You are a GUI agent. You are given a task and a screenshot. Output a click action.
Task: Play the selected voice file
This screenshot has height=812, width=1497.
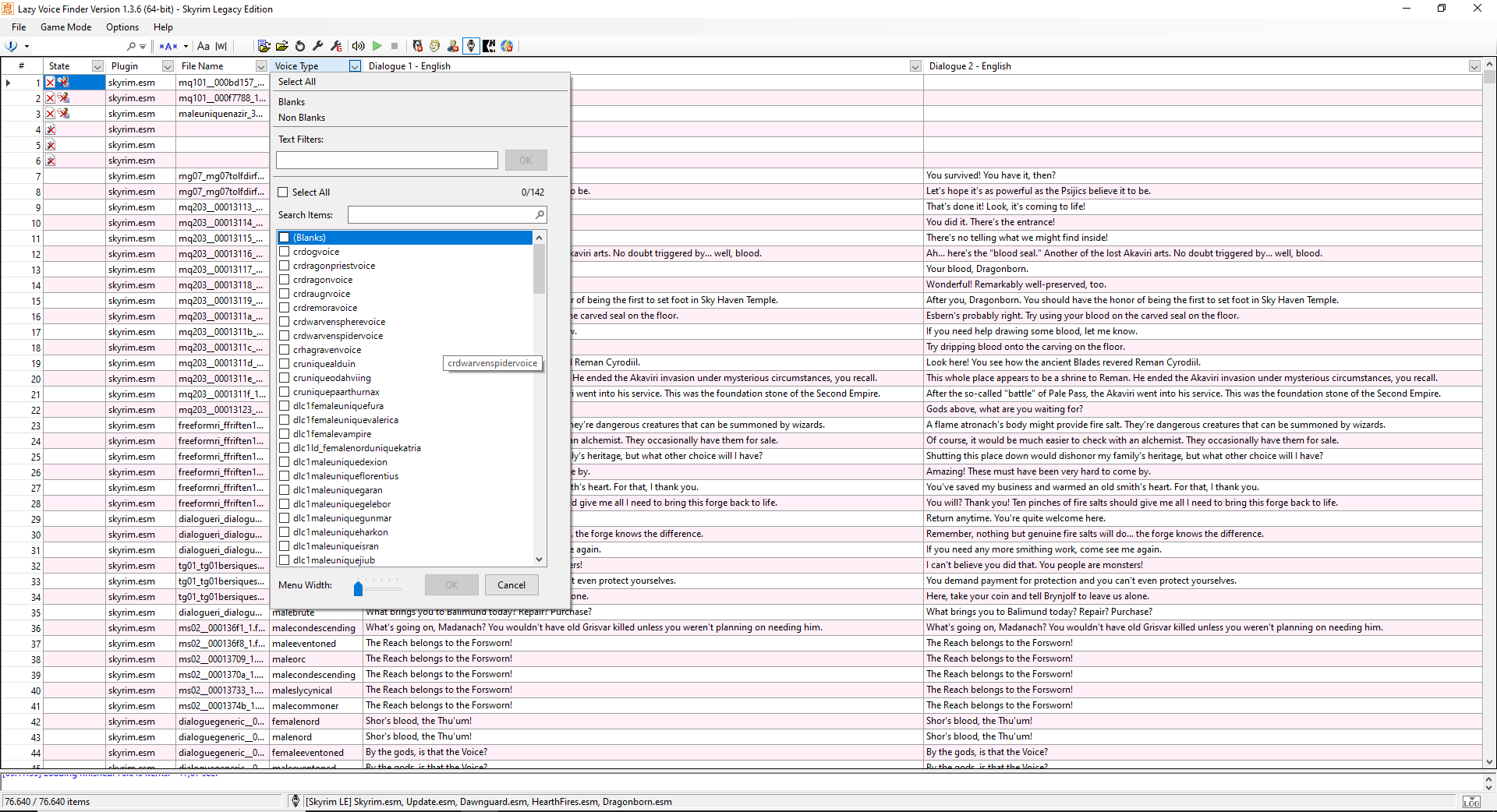tap(377, 46)
